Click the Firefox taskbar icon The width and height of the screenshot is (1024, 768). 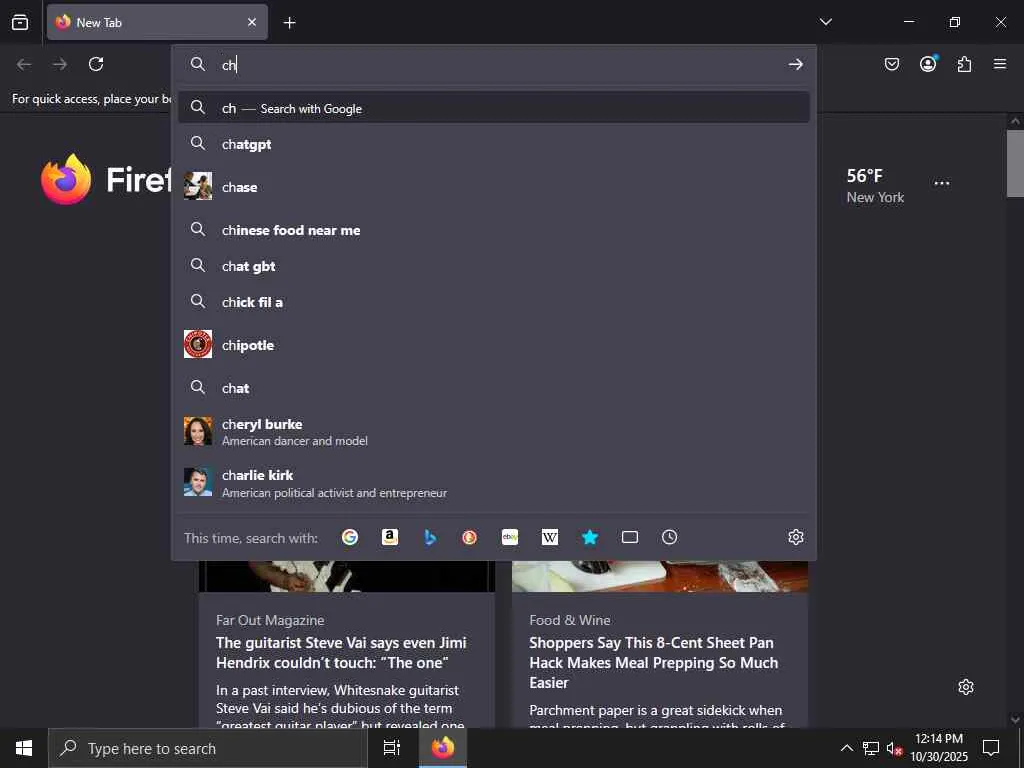[443, 748]
